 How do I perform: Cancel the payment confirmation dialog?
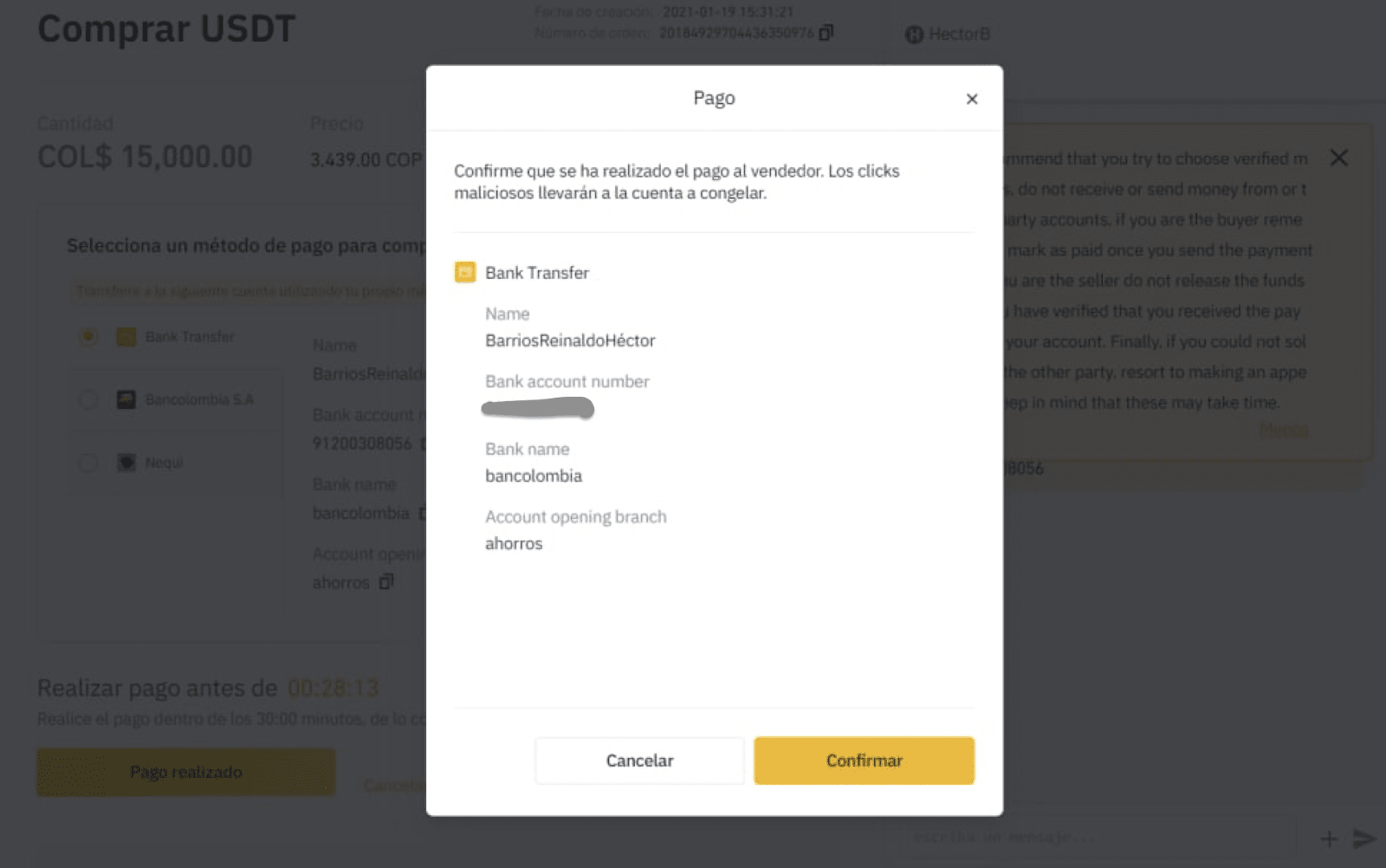pos(639,761)
